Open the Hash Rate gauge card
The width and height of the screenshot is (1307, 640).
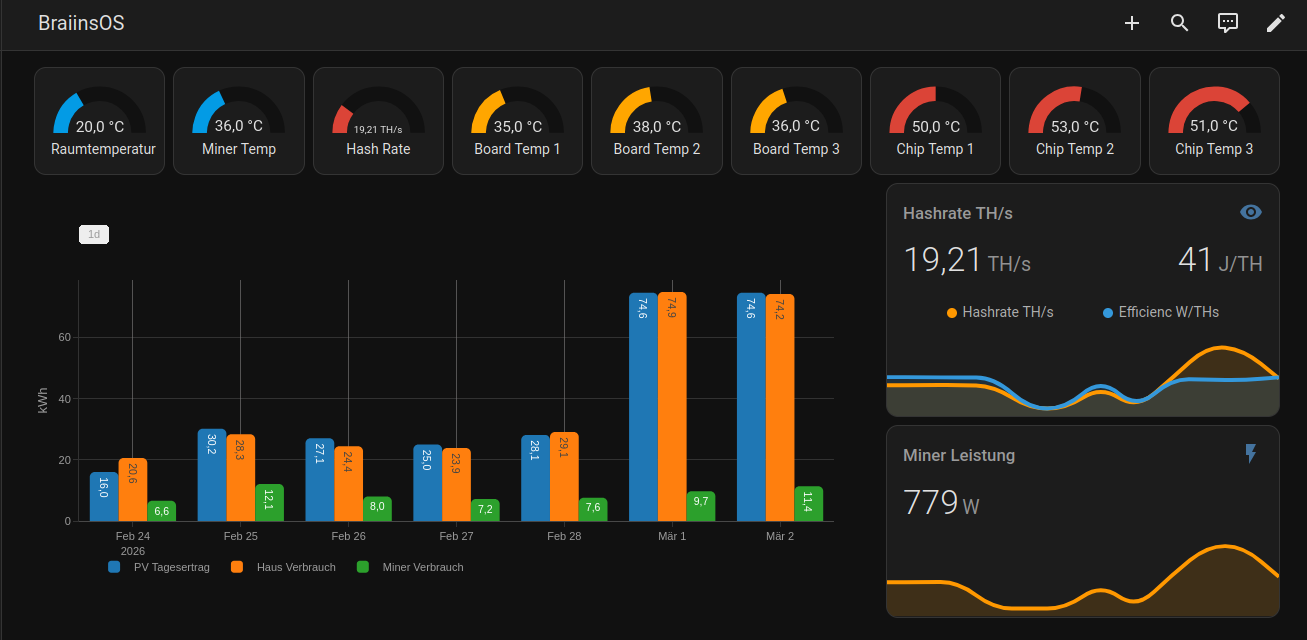(x=378, y=121)
